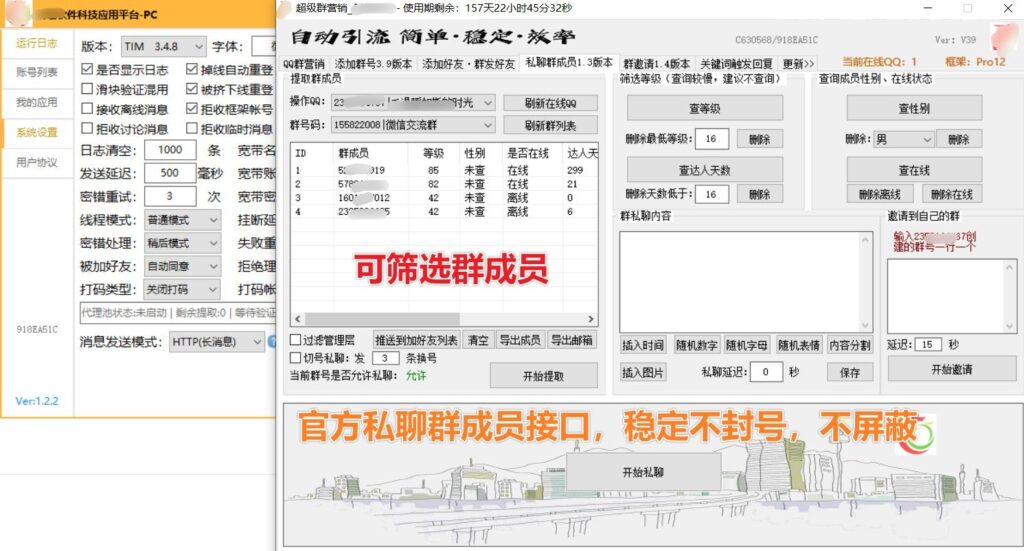Open 打码类型 关闭打码 dropdown
Screen dimensions: 1024x551
(182, 289)
